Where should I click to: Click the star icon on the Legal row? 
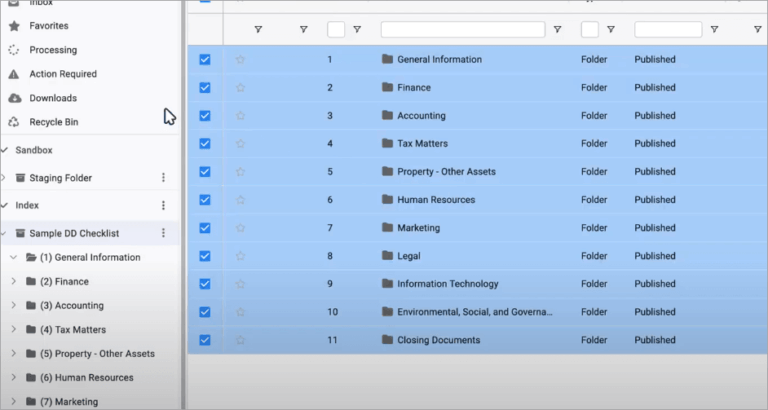coord(240,256)
